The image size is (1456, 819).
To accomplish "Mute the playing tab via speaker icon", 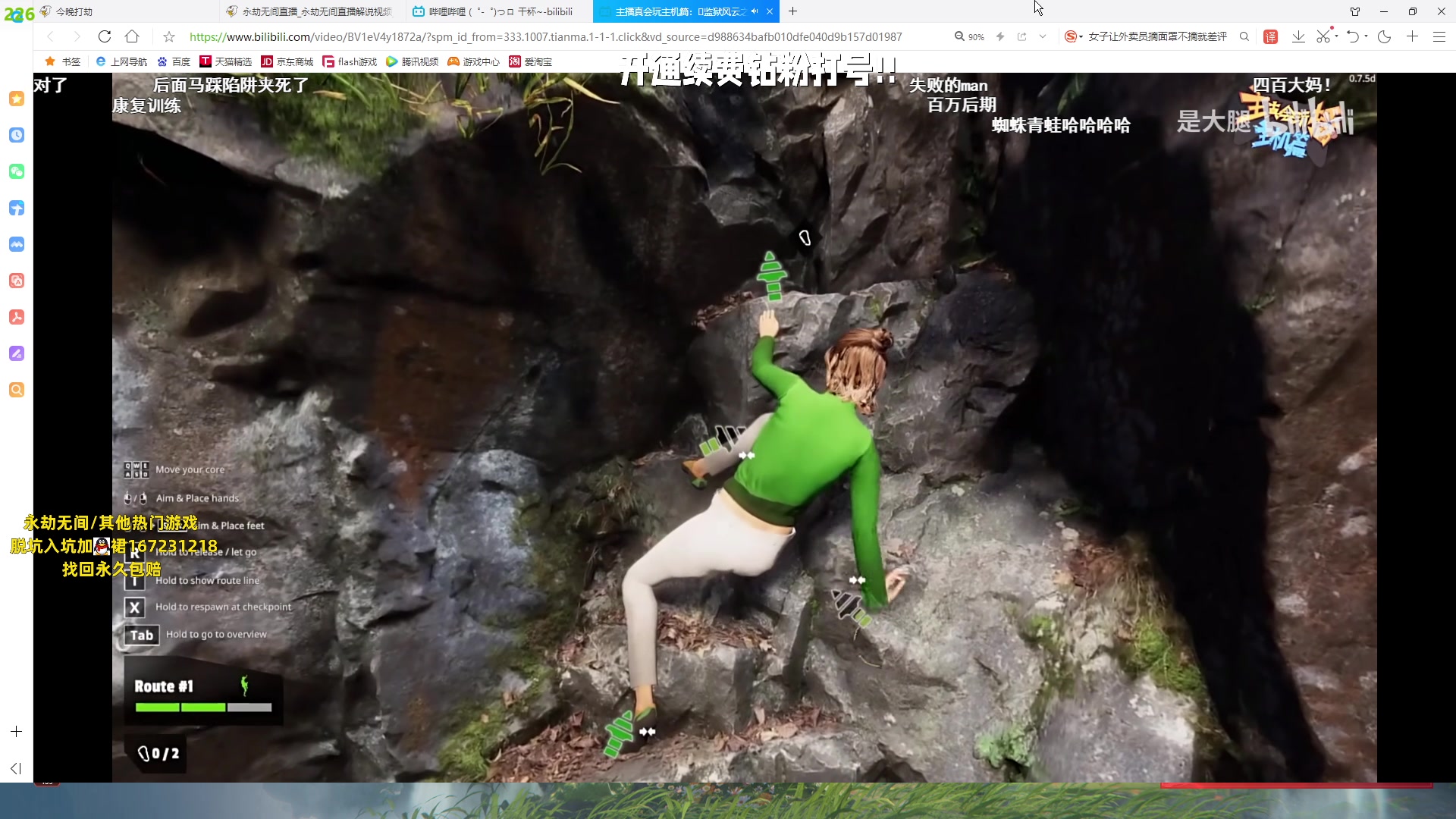I will (755, 11).
